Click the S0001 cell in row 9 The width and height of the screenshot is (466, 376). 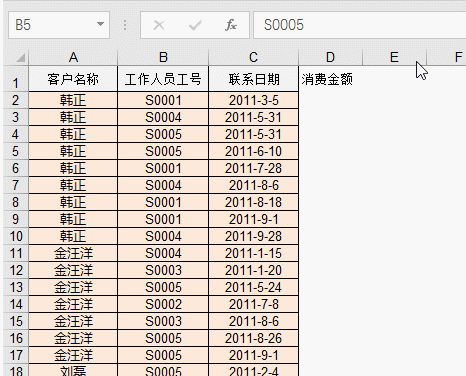(163, 219)
